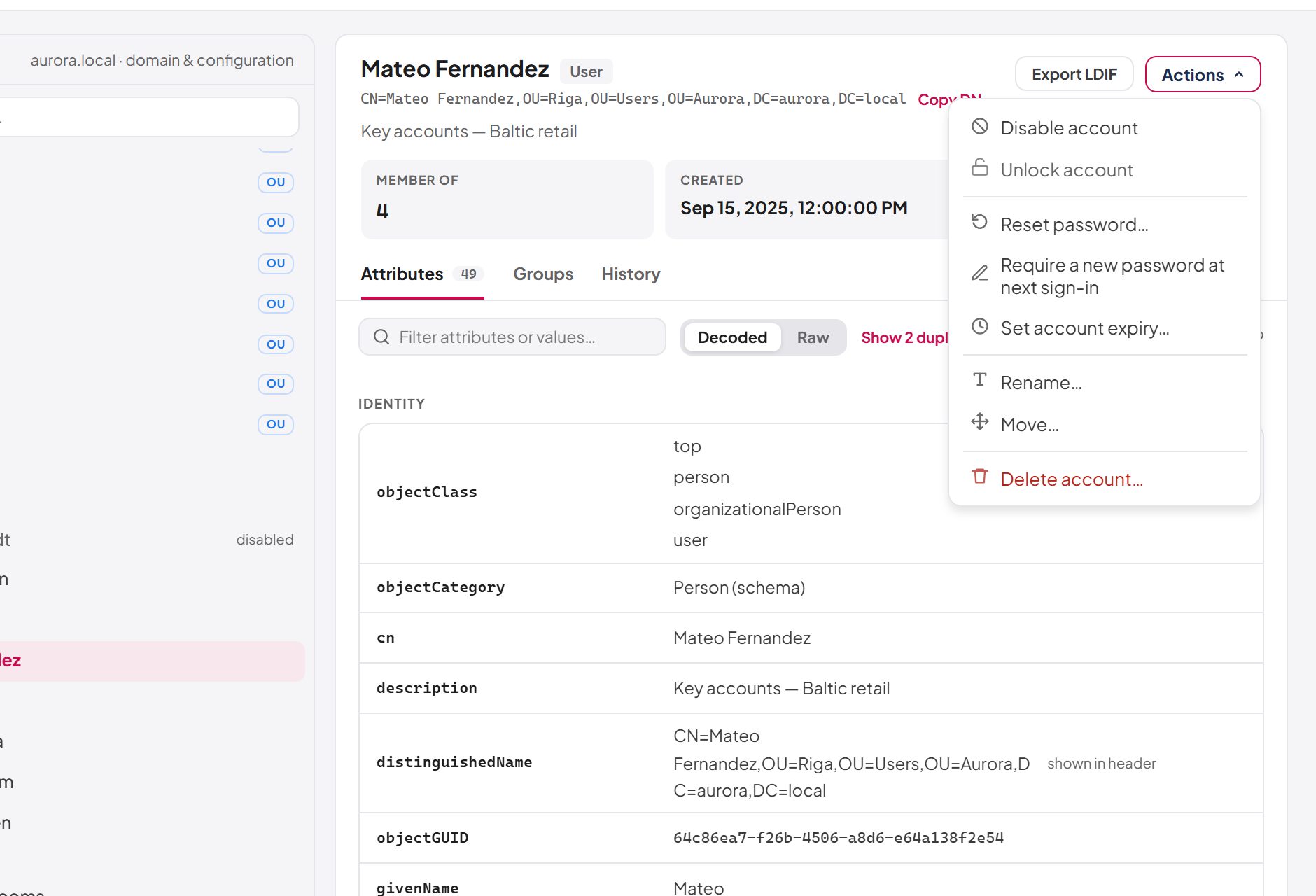Click the 'shown in header' note

[x=1102, y=764]
